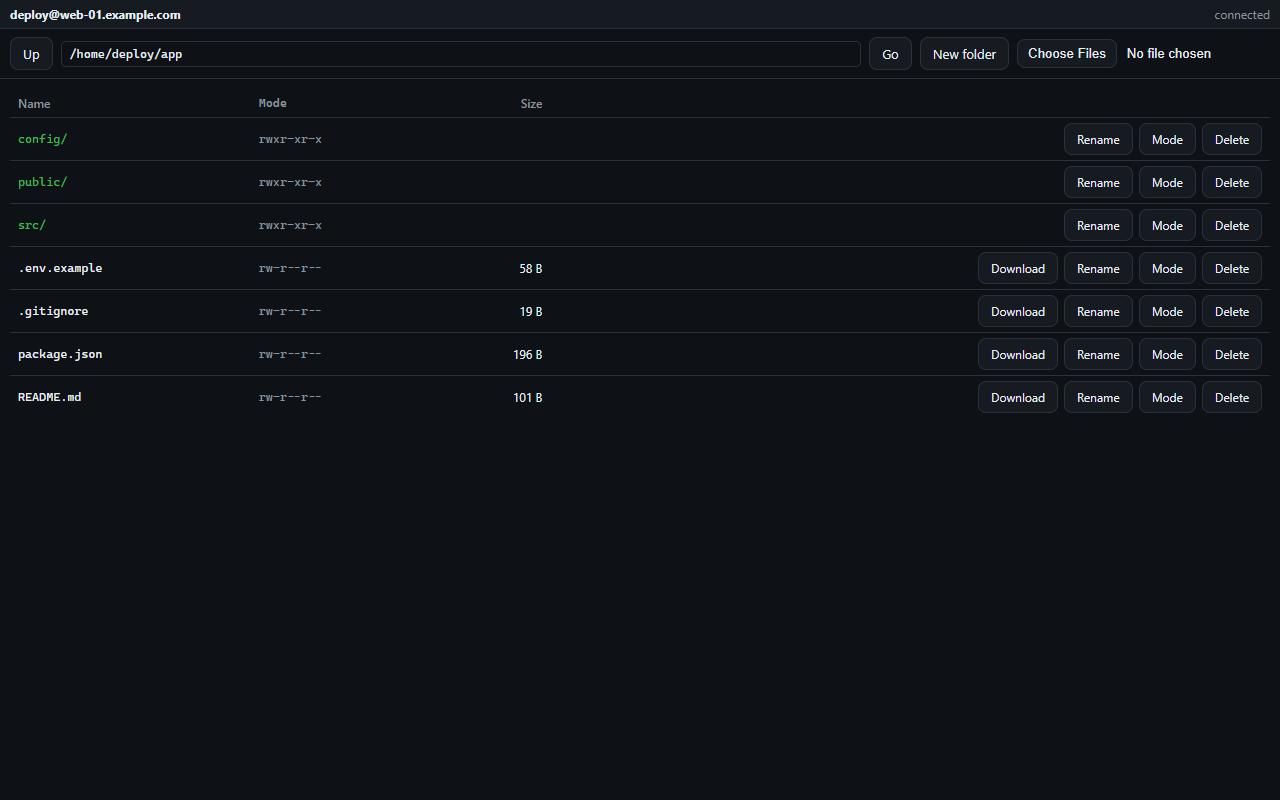
Task: Click the .gitignore file name
Action: [53, 311]
